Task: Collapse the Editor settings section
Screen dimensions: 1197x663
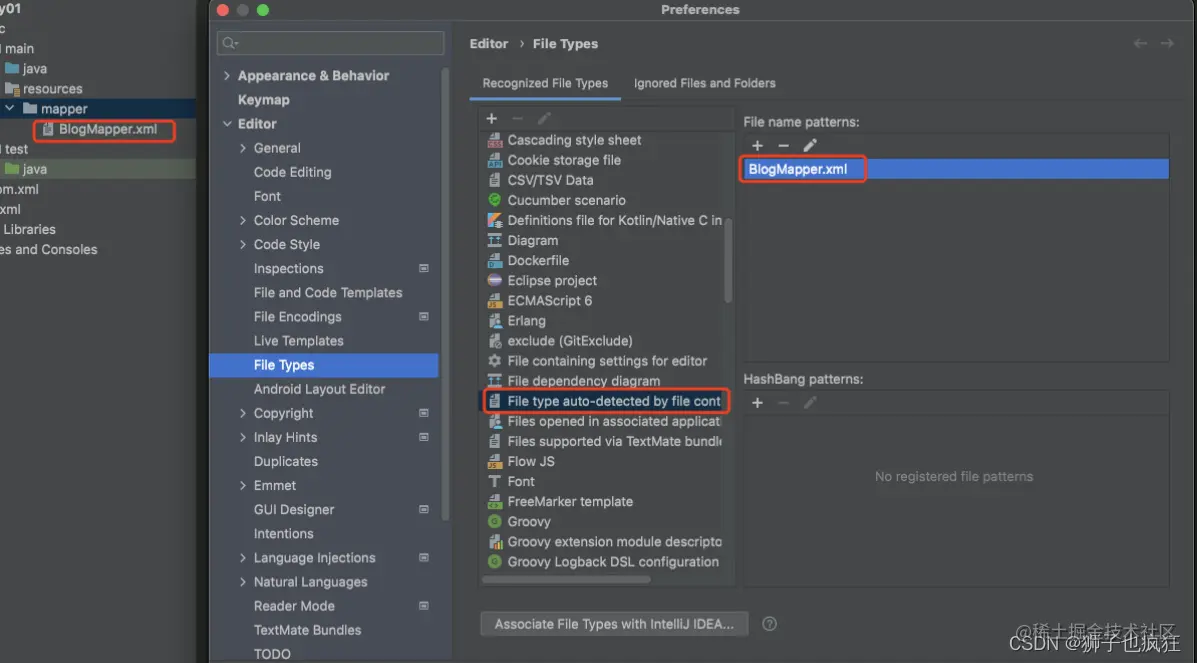Action: pos(227,124)
